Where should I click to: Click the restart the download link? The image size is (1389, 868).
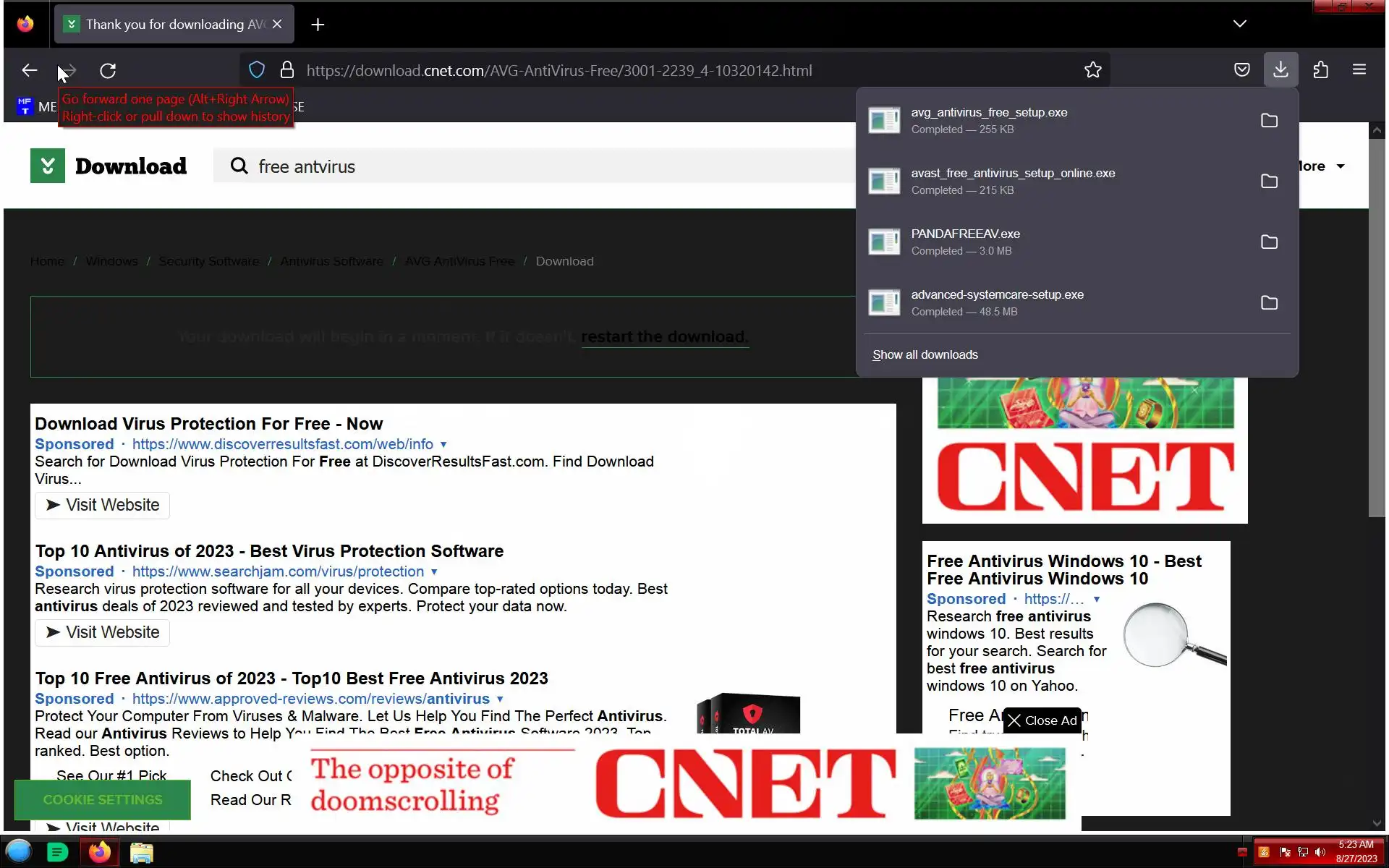[664, 337]
